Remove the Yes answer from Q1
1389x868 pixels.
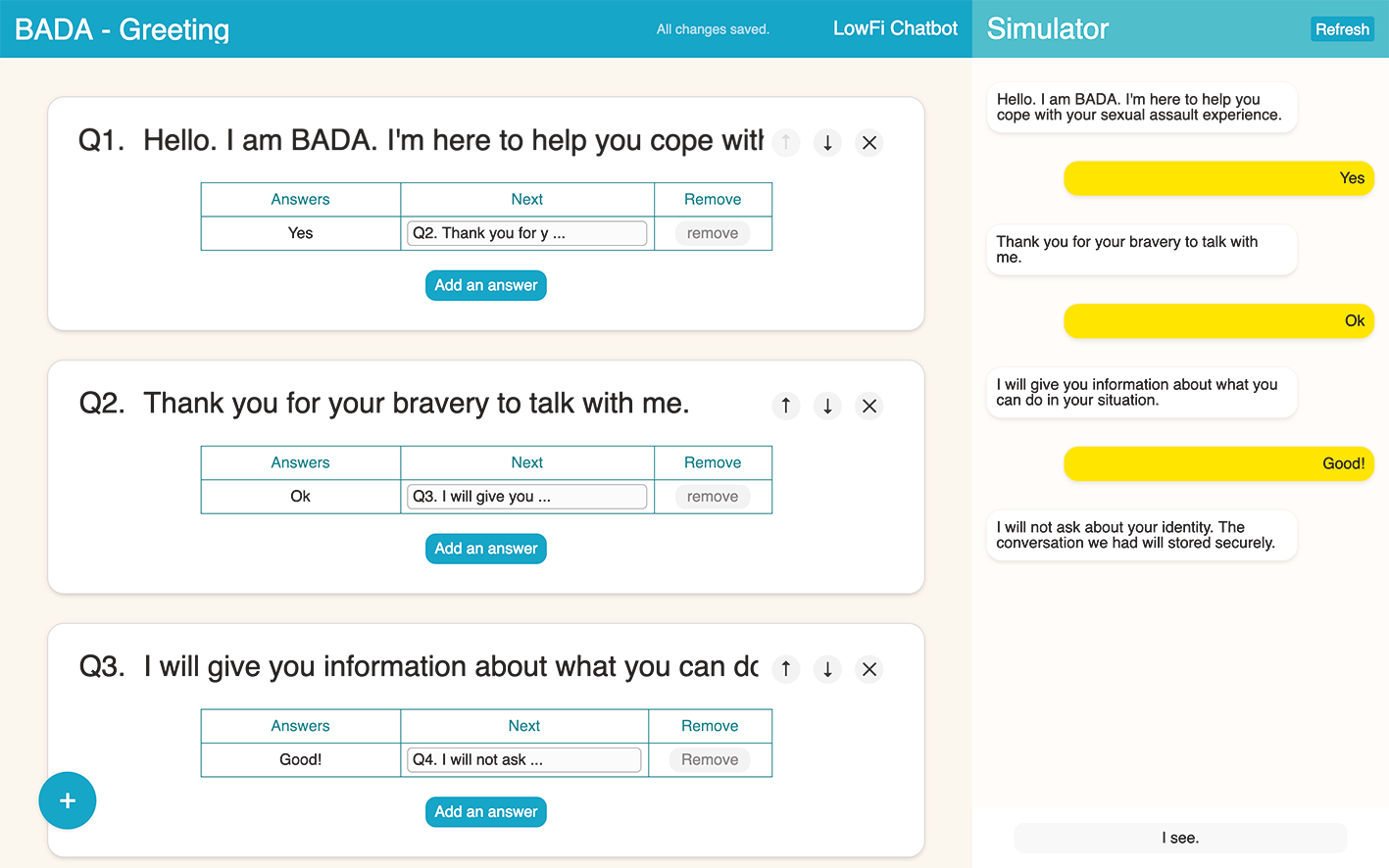[713, 233]
